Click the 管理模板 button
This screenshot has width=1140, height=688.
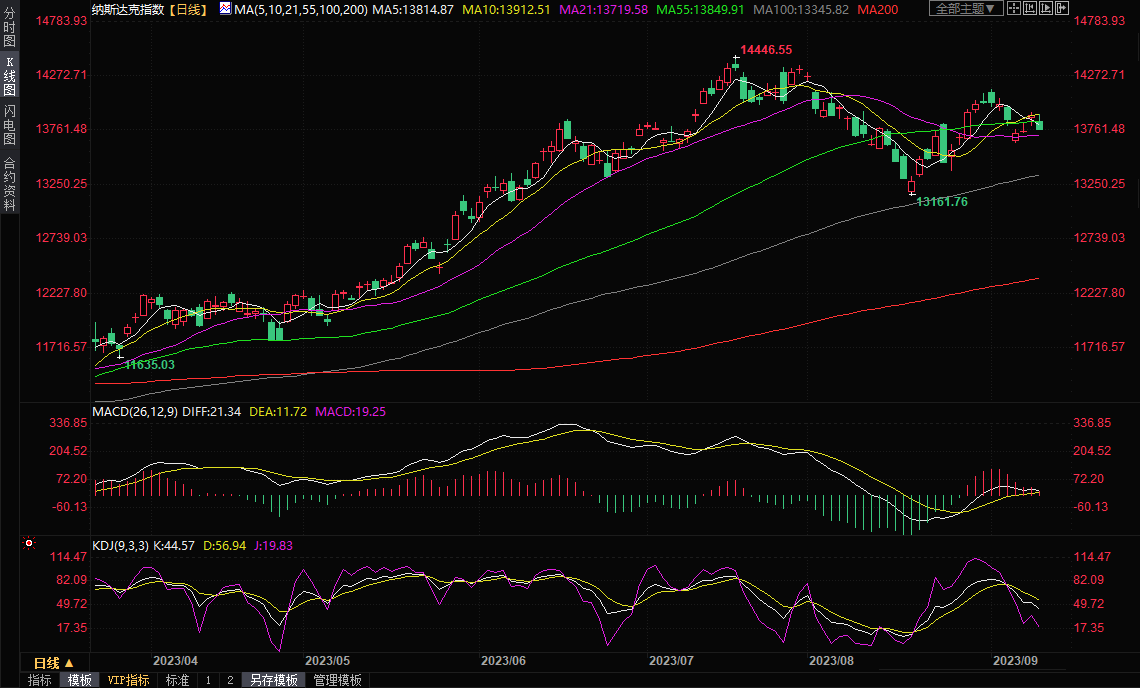click(x=338, y=680)
